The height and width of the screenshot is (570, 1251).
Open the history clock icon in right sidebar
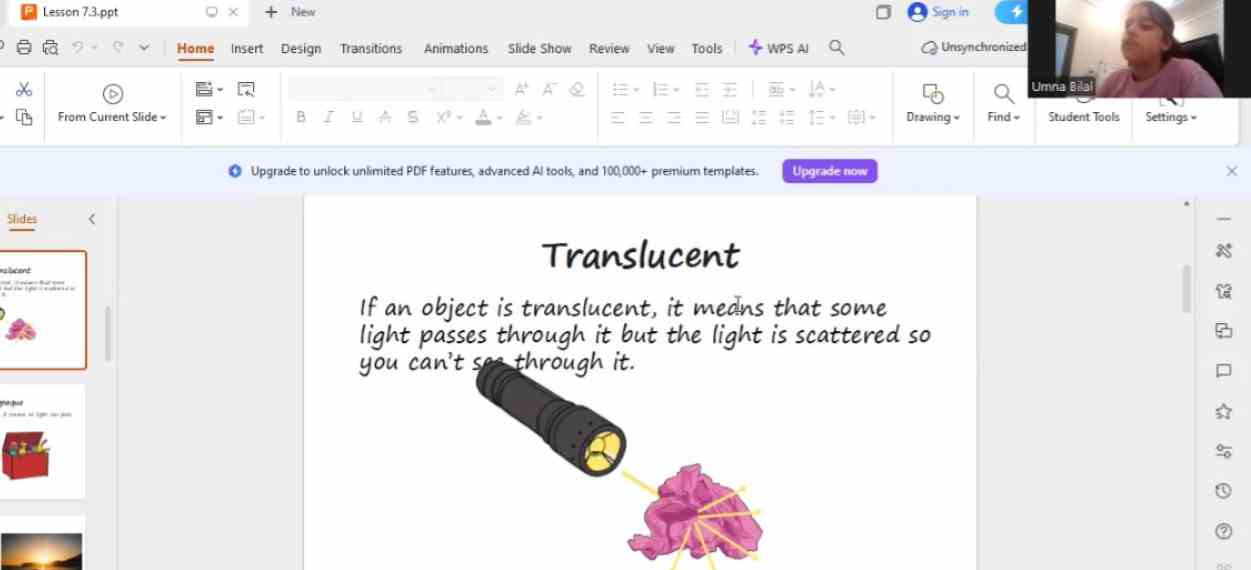(x=1223, y=491)
